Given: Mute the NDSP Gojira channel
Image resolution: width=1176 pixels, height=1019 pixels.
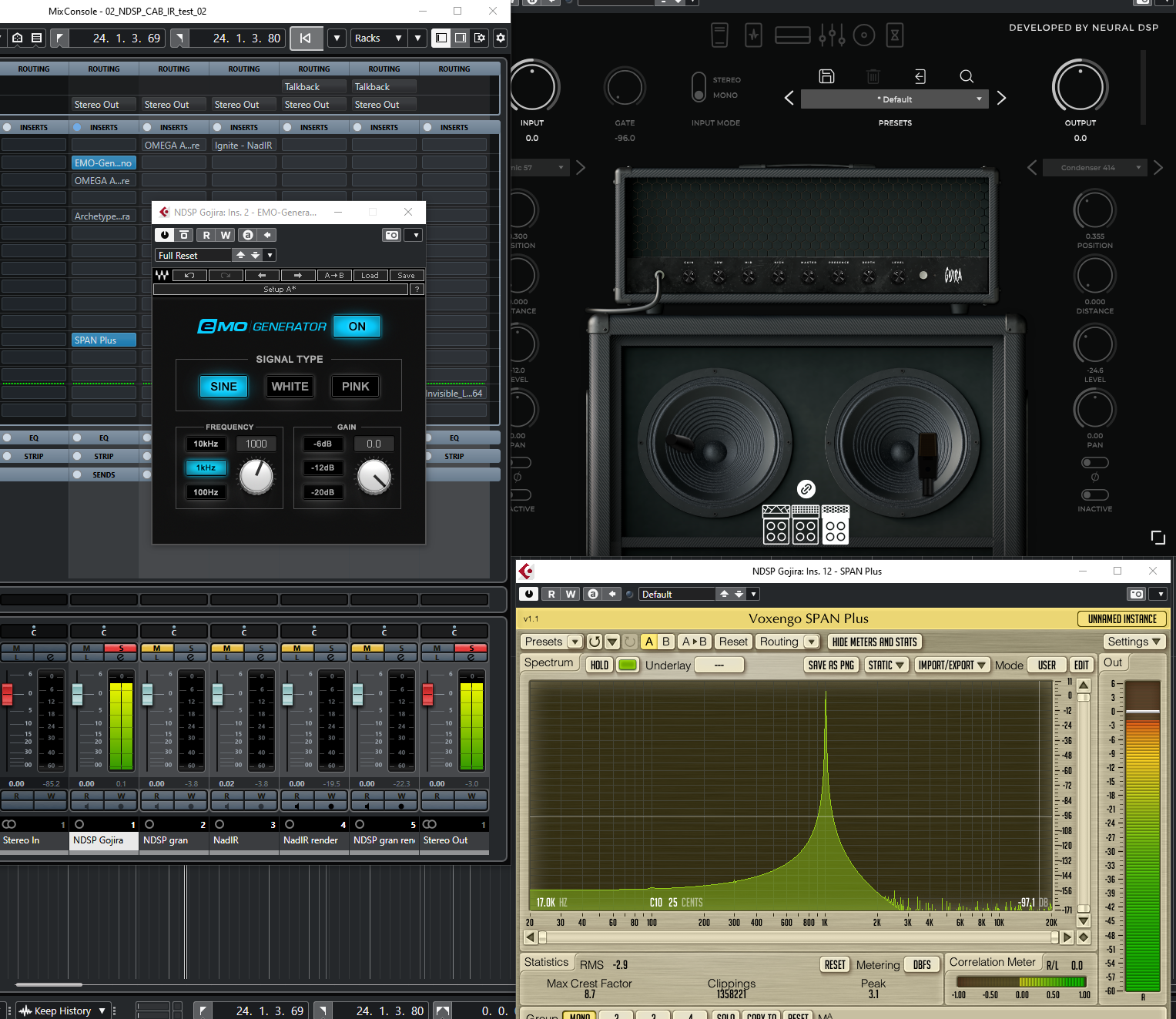Looking at the screenshot, I should (x=86, y=648).
